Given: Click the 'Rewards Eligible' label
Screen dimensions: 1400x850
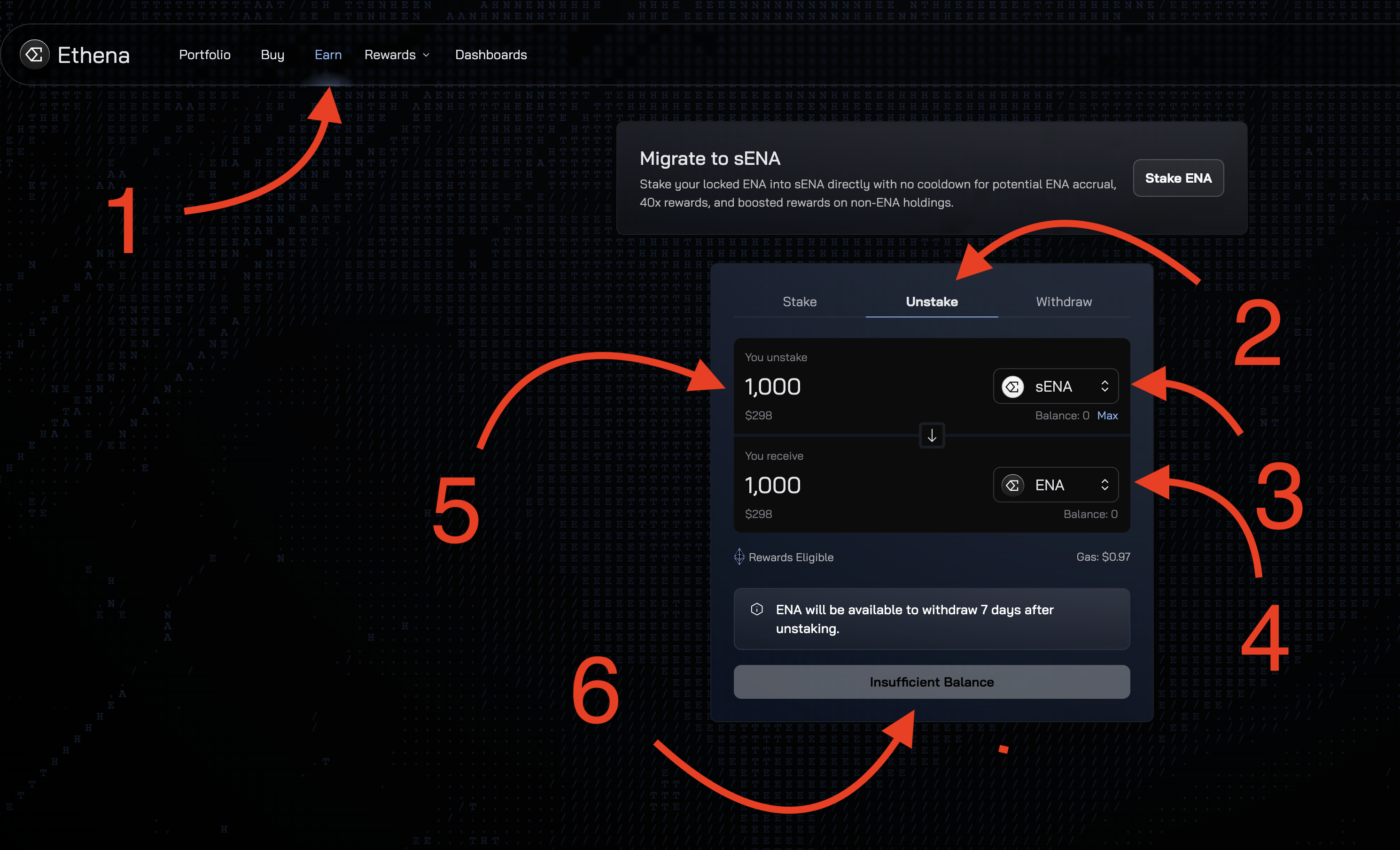Looking at the screenshot, I should click(791, 557).
